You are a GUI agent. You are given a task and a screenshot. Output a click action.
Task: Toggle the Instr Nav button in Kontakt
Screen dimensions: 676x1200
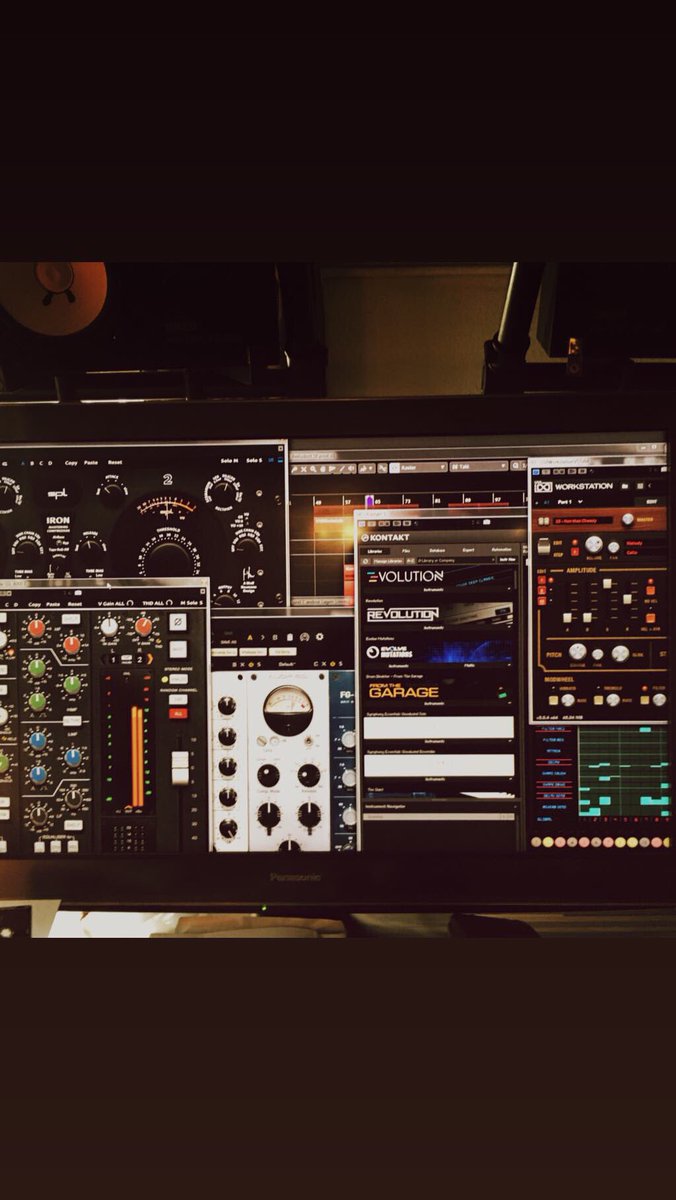coord(508,560)
